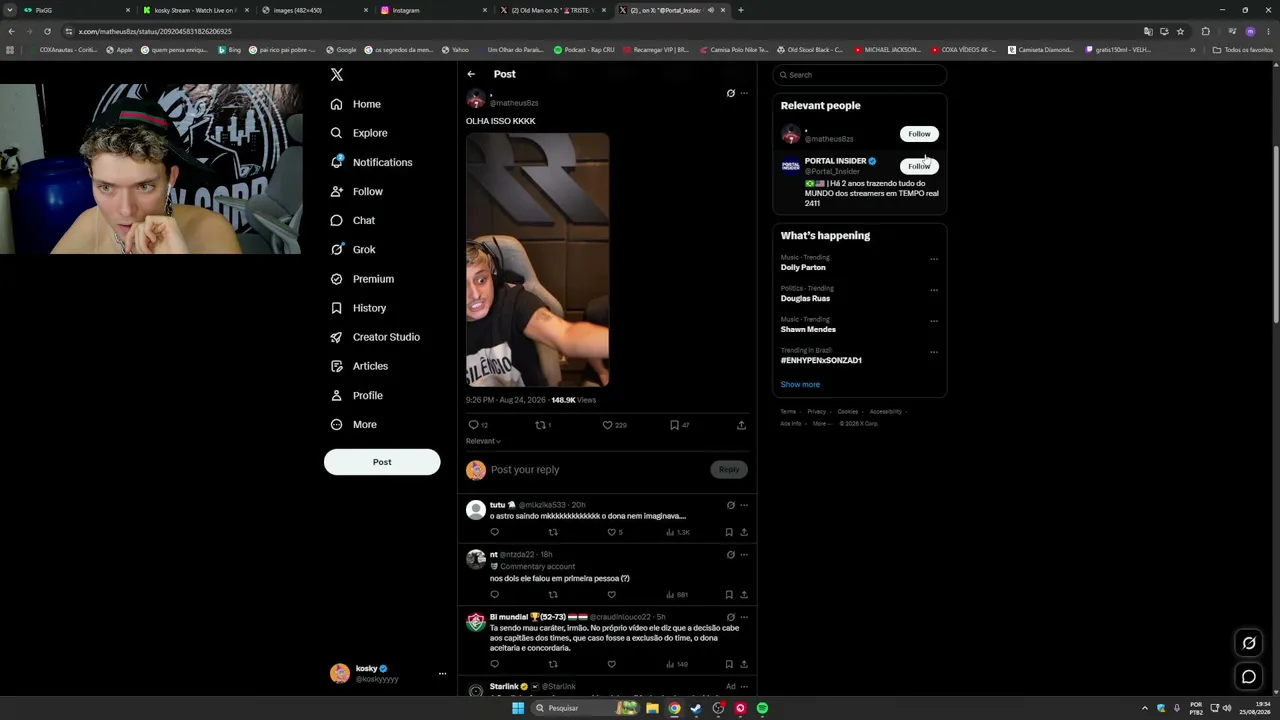The image size is (1280, 720).
Task: Open a new browser tab
Action: 740,10
